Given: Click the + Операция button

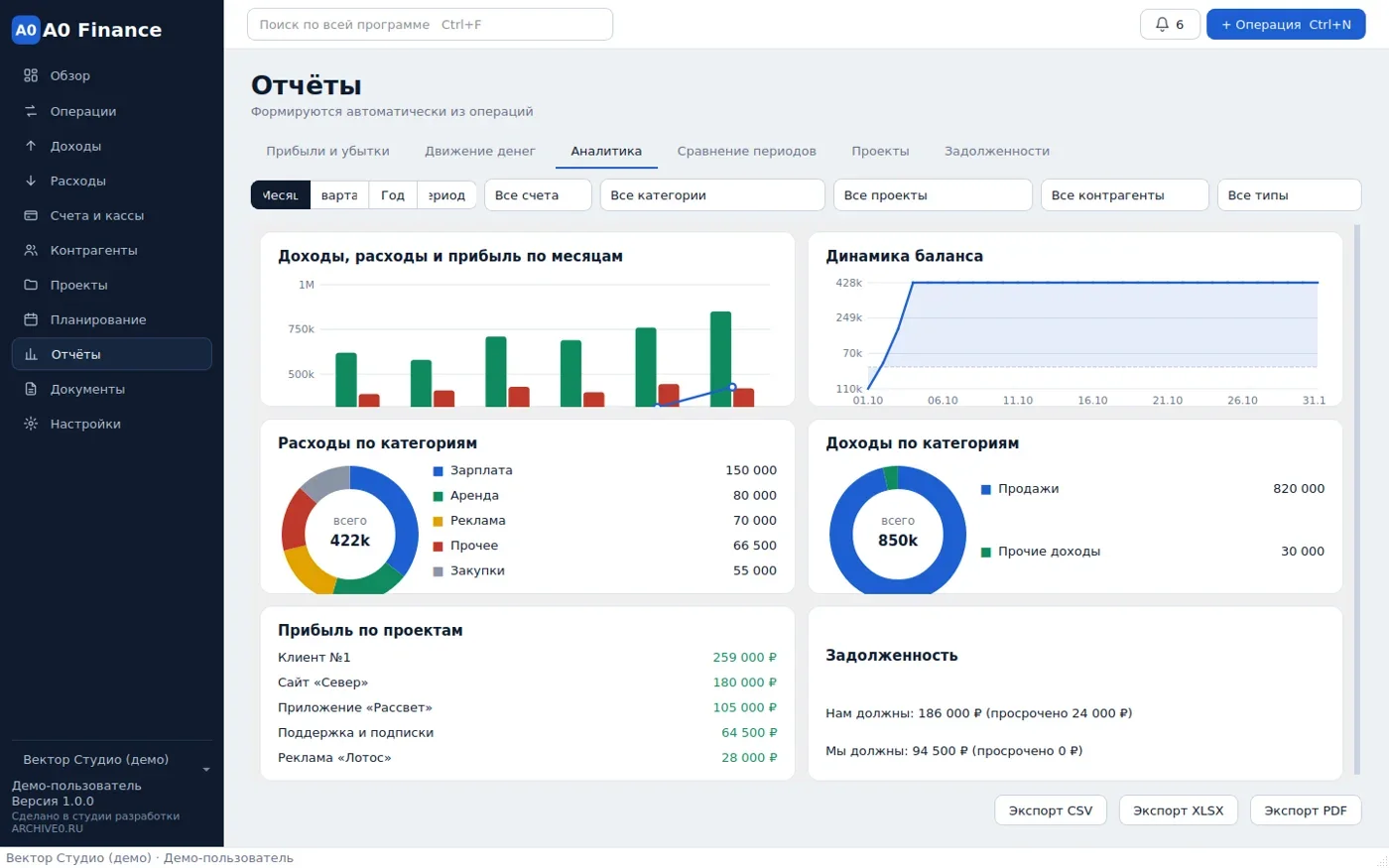Looking at the screenshot, I should [x=1286, y=25].
